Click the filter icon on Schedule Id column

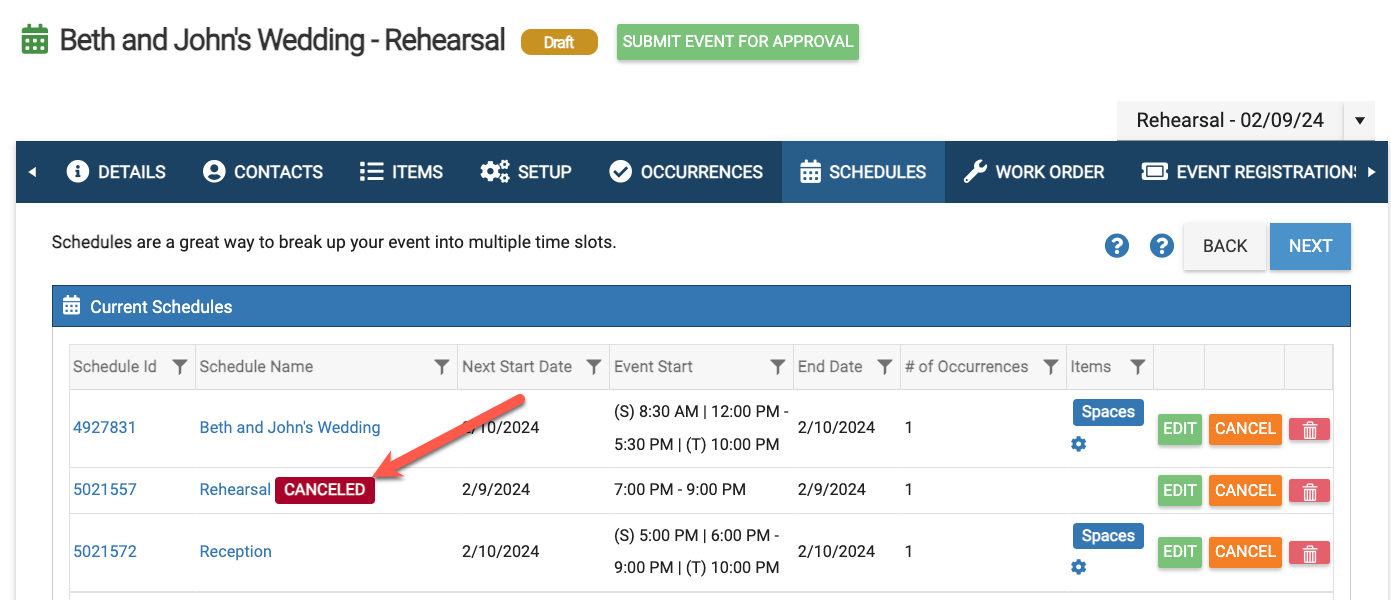click(180, 367)
